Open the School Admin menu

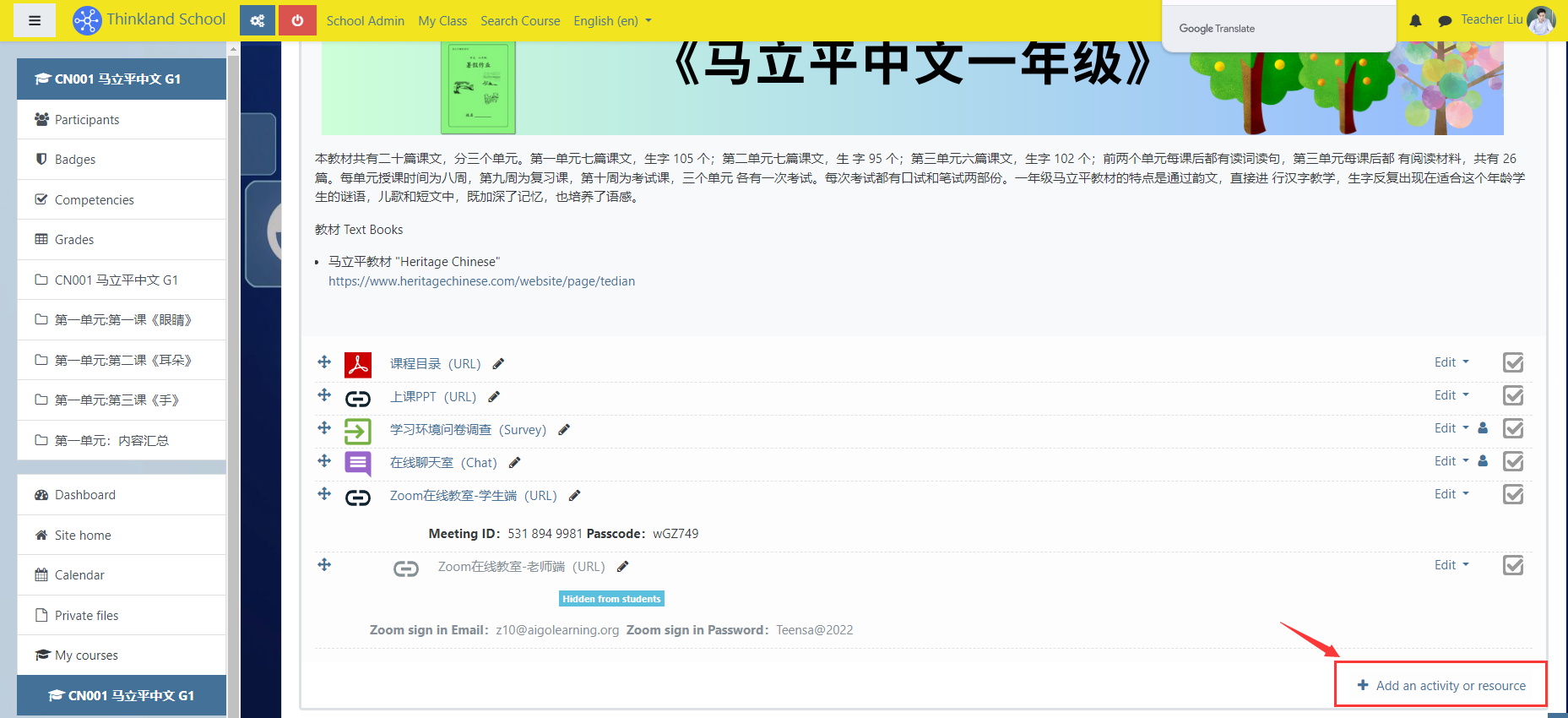click(365, 21)
